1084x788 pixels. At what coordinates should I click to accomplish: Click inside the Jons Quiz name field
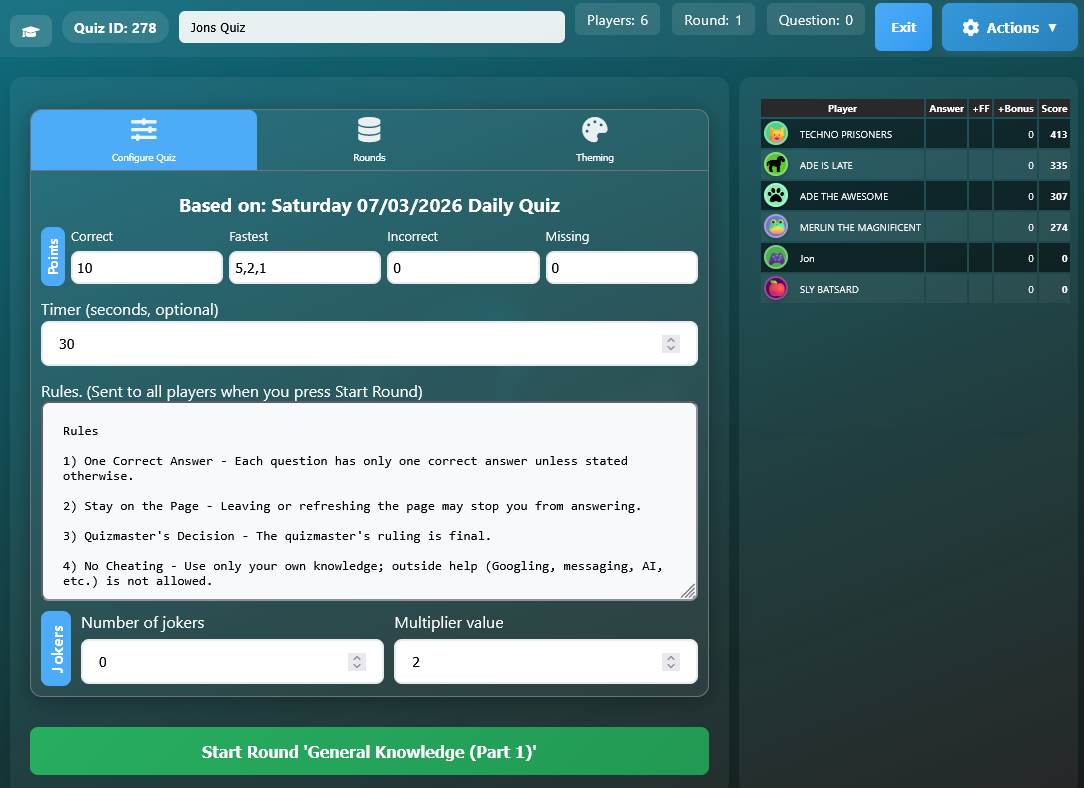(x=371, y=27)
